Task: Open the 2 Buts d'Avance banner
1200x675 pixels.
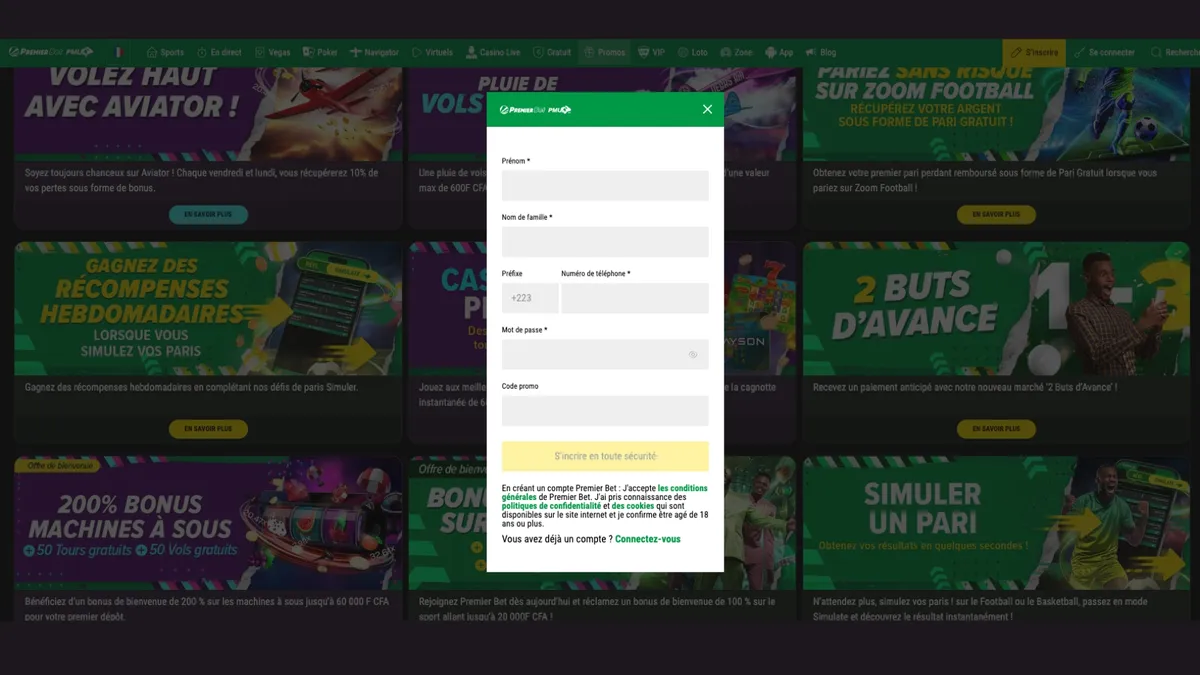Action: coord(996,308)
